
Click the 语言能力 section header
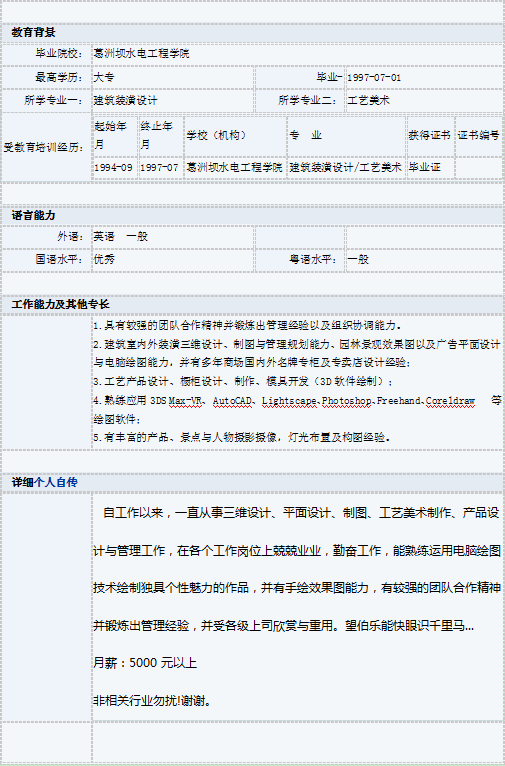click(x=33, y=215)
